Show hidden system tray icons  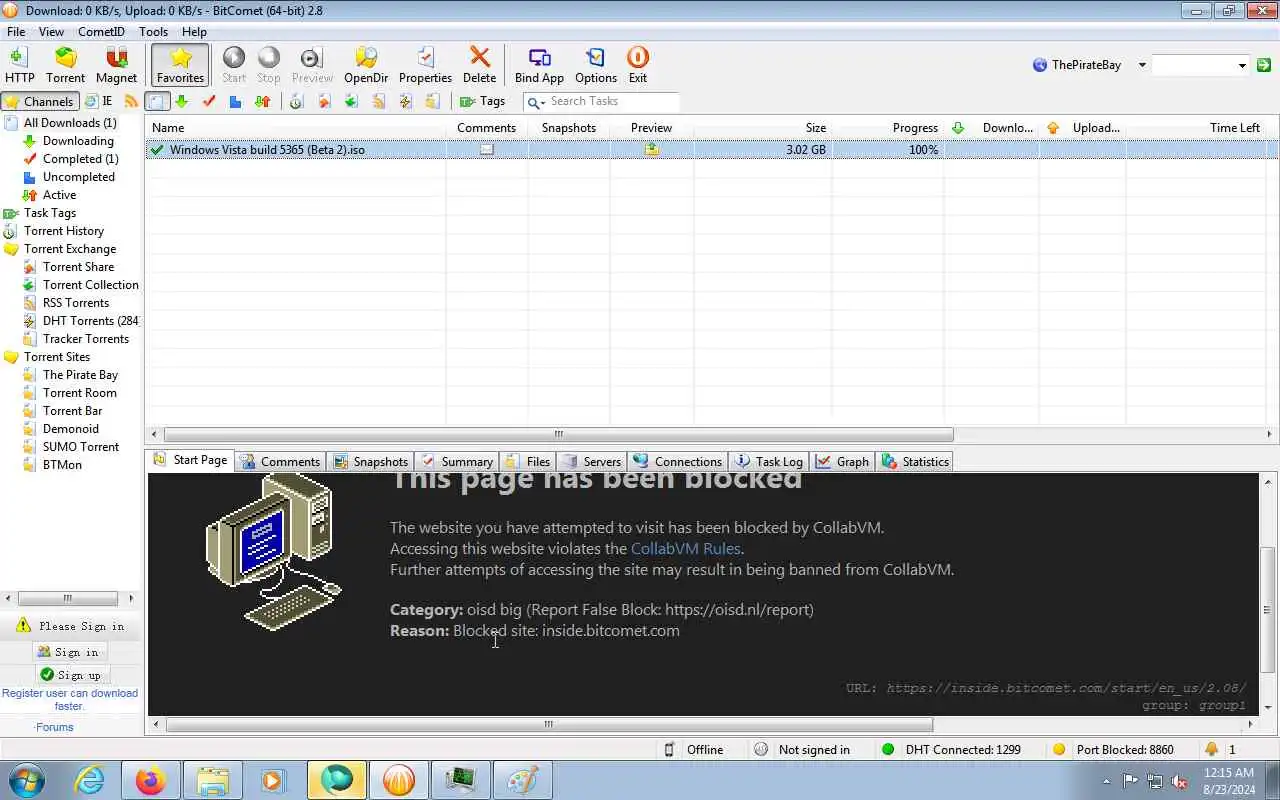click(1106, 781)
